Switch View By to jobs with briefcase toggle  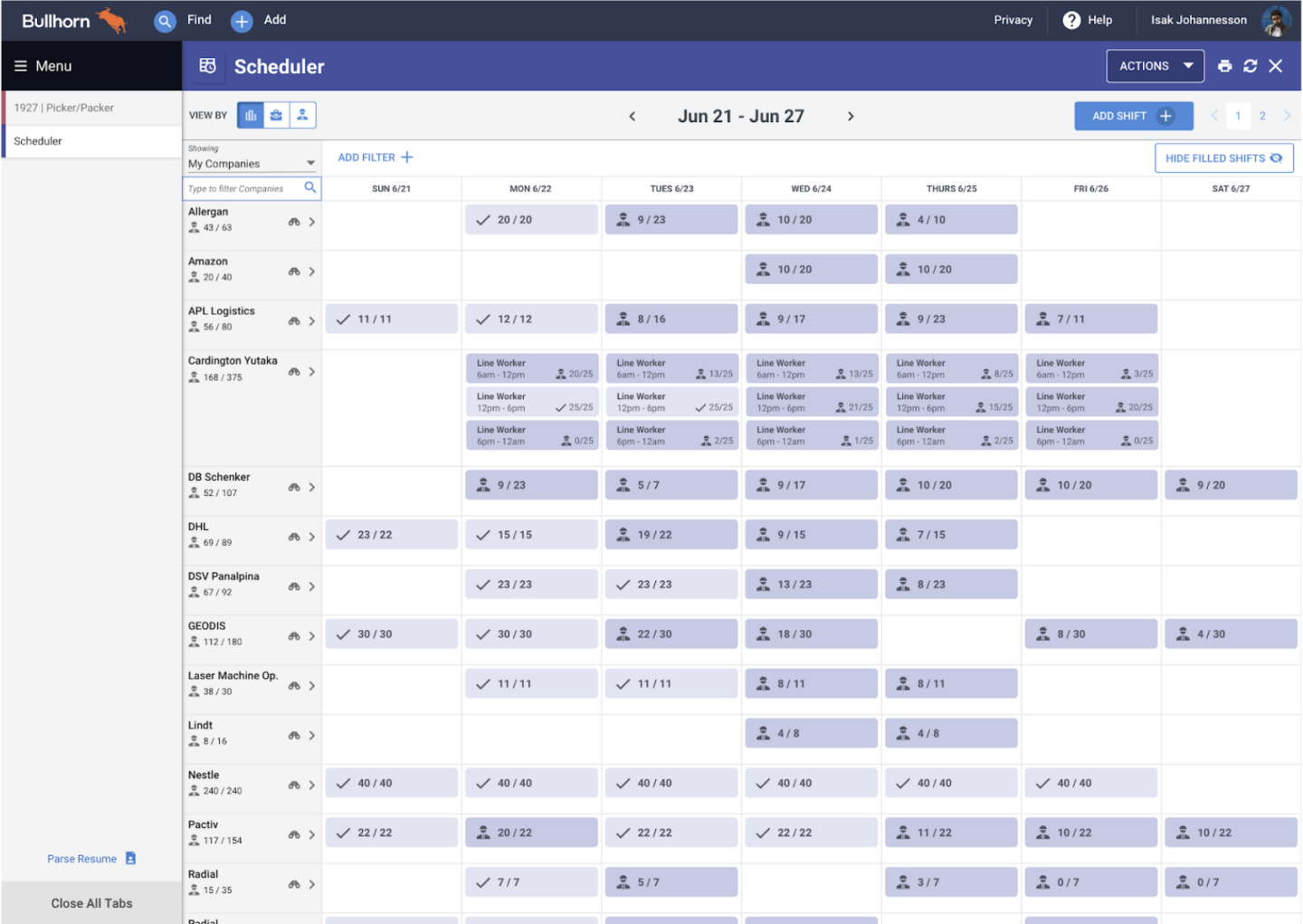(276, 115)
